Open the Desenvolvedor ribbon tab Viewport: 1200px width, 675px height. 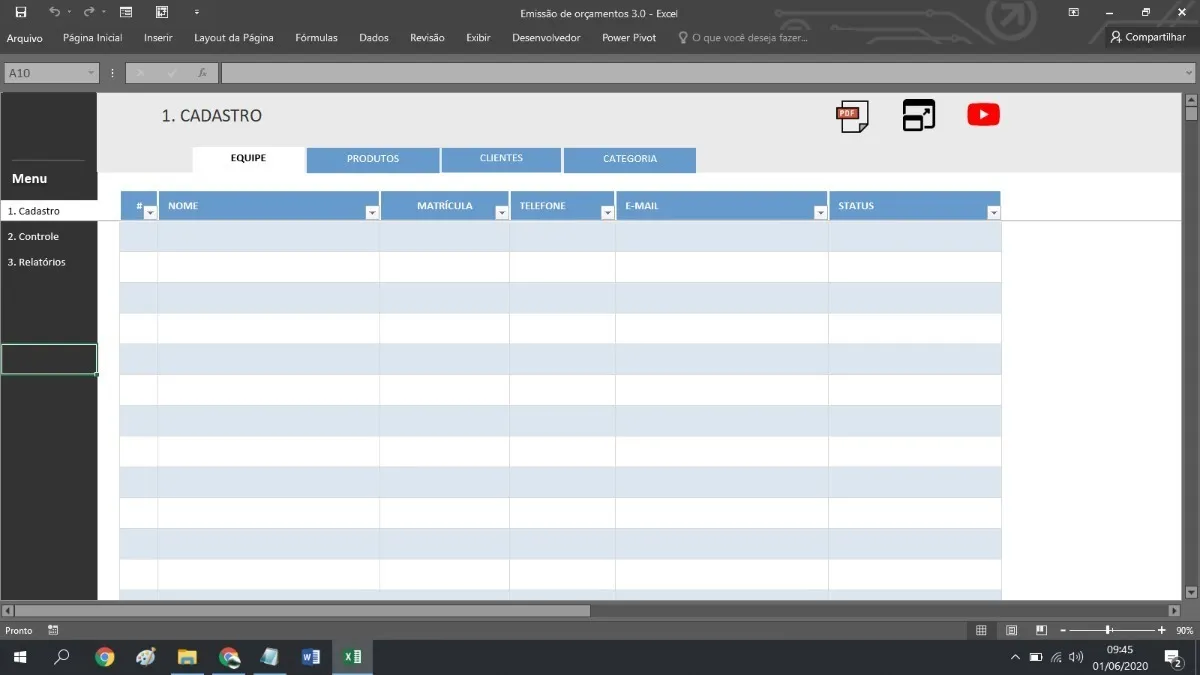tap(546, 38)
